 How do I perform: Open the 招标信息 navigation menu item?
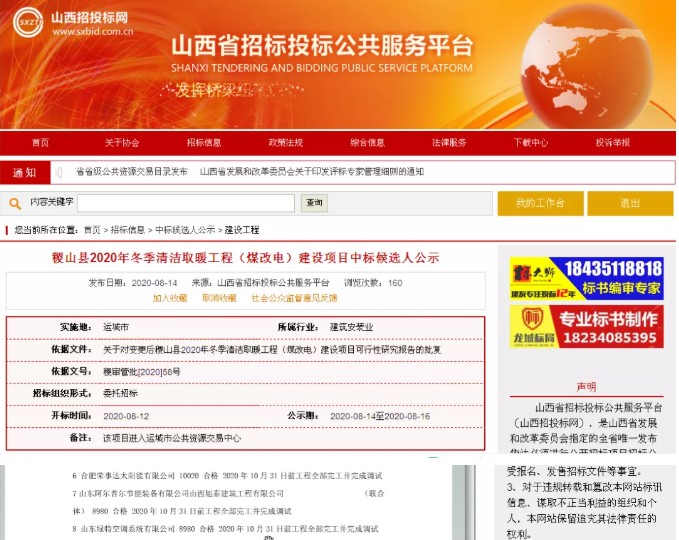click(x=204, y=143)
